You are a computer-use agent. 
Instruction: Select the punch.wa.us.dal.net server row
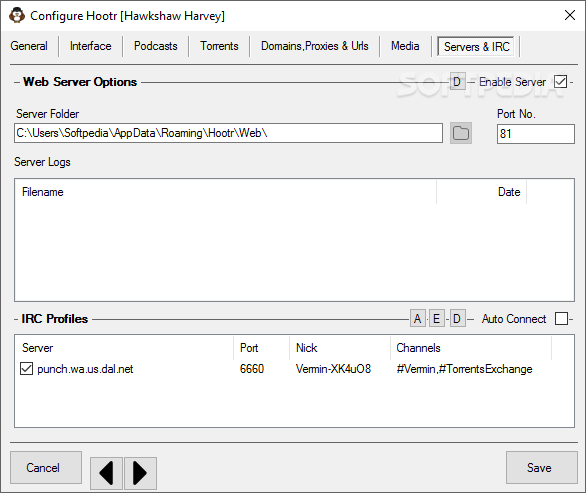click(x=294, y=369)
